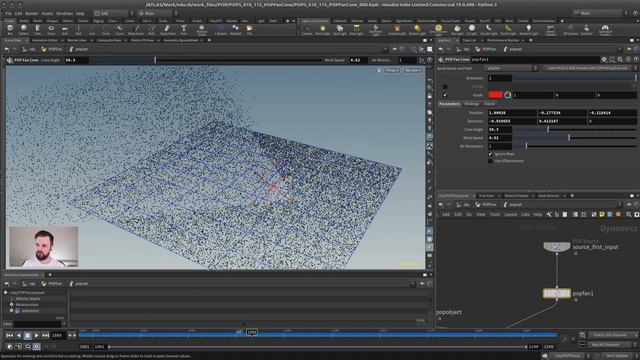Play the timeline forward
640x360 pixels.
pos(36,335)
